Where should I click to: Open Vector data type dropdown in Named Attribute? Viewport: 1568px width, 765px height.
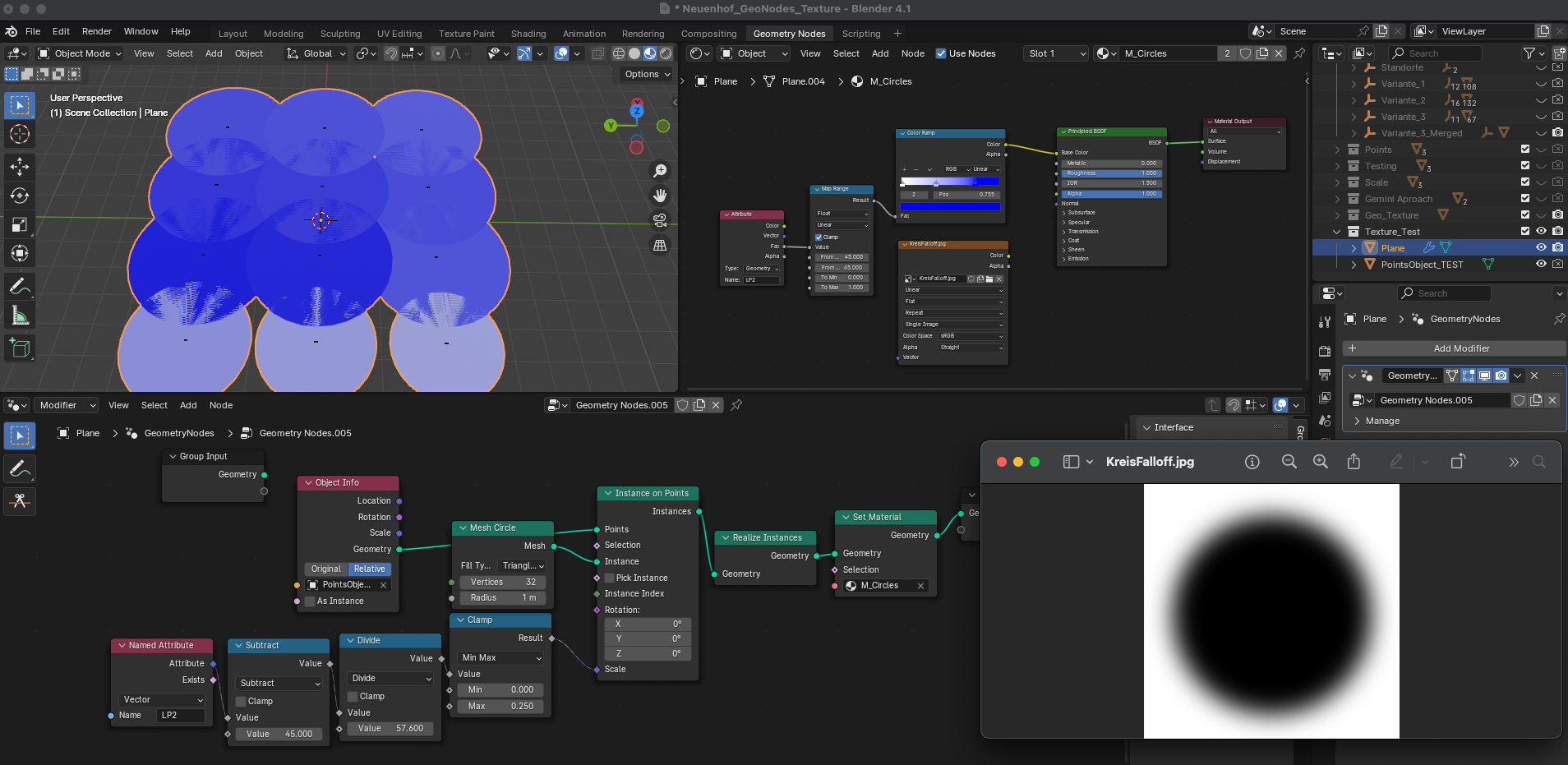(162, 699)
